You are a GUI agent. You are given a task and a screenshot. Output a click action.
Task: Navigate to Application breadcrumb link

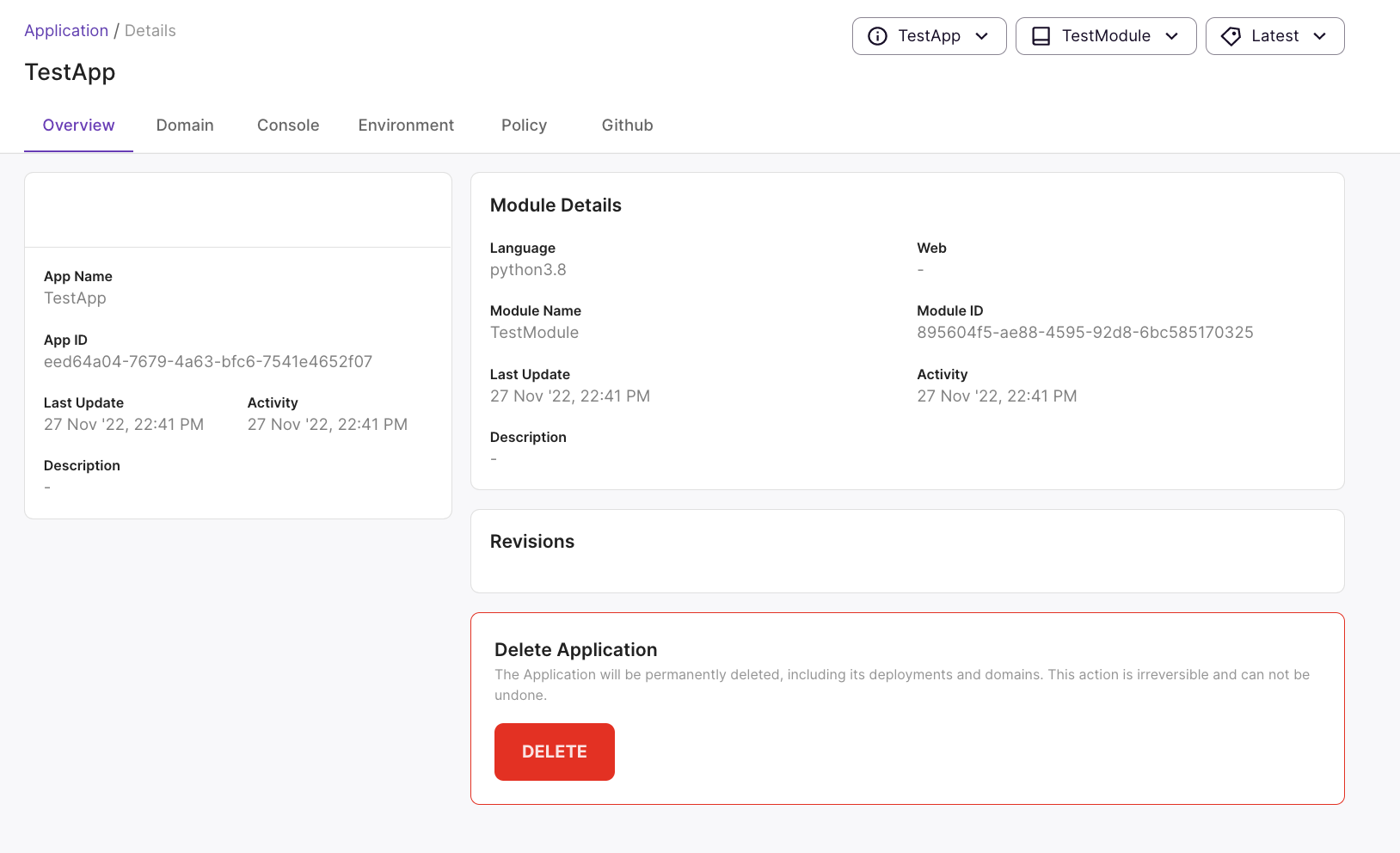tap(66, 31)
